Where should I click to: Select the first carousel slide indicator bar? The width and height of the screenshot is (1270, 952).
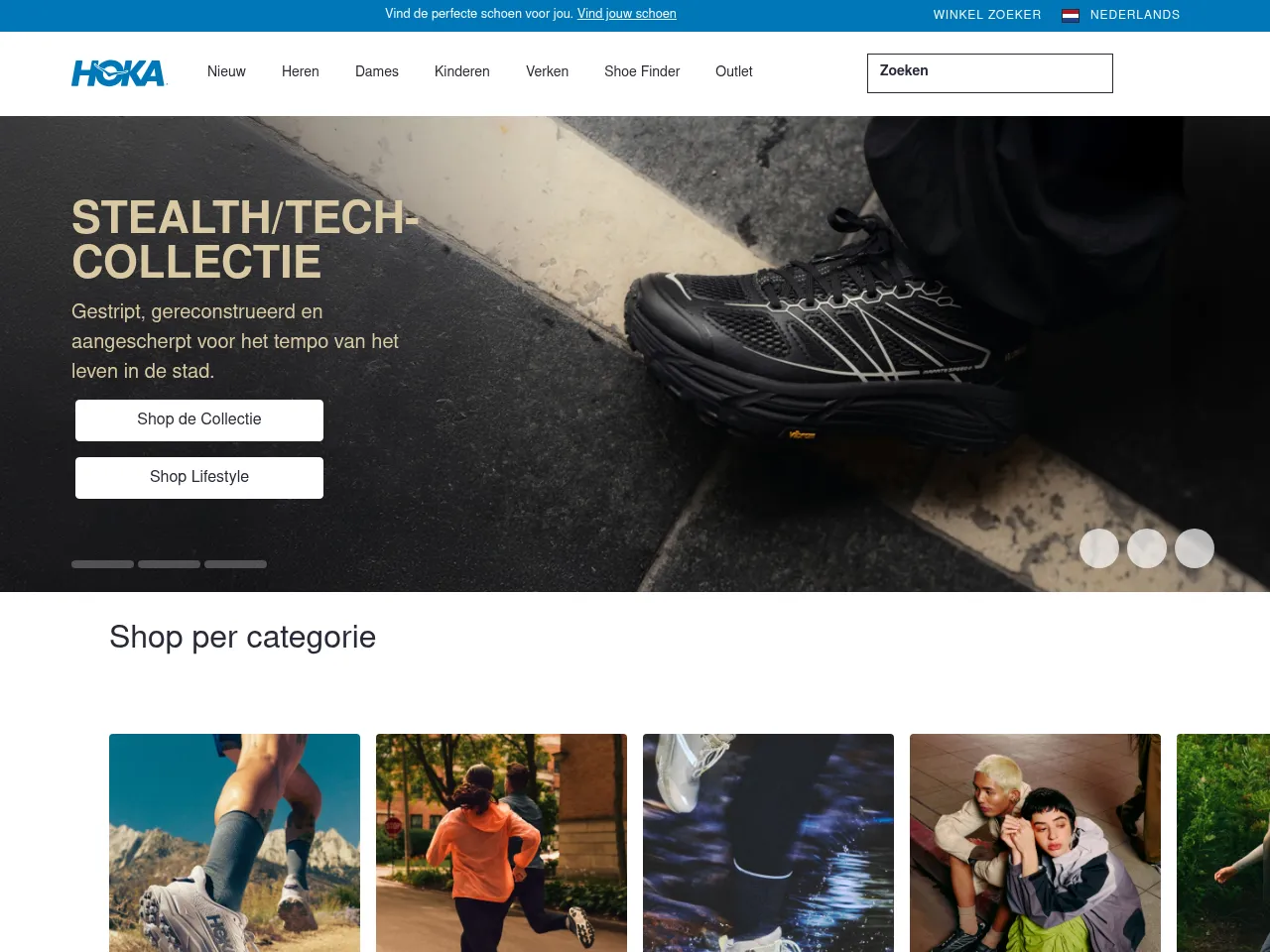coord(102,564)
